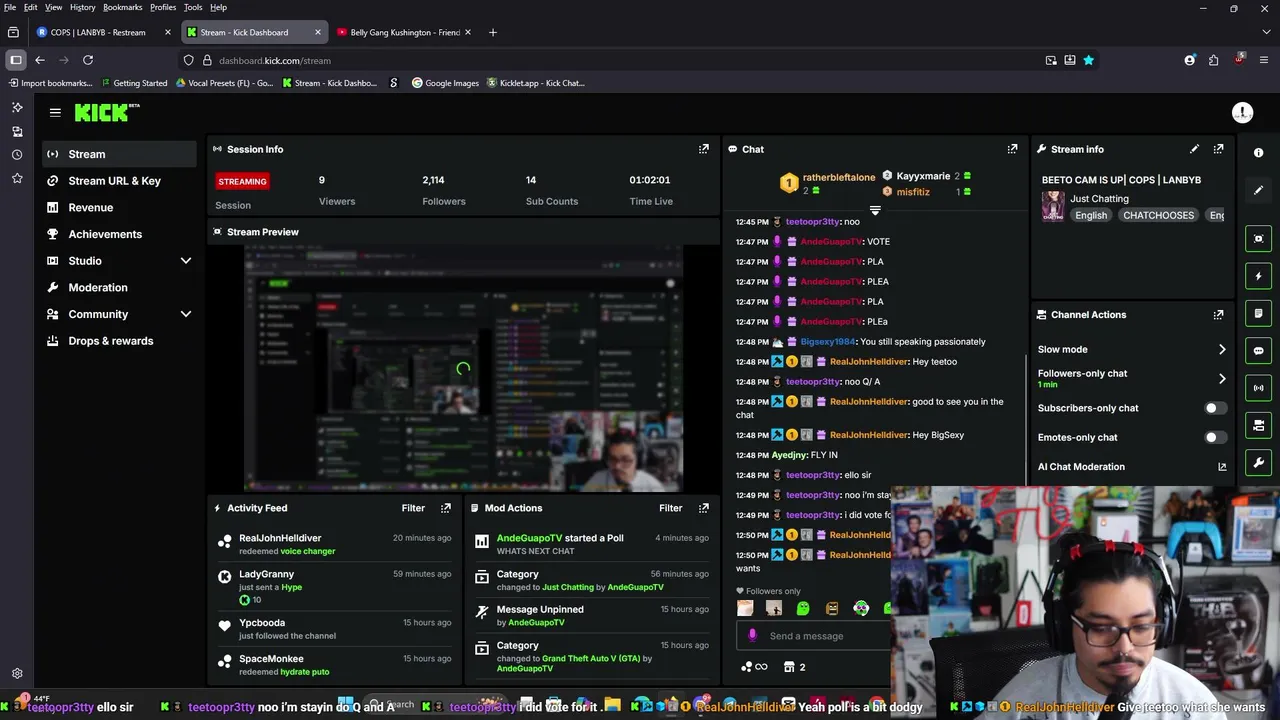The height and width of the screenshot is (720, 1280).
Task: Click the address bar URL
Action: point(275,60)
